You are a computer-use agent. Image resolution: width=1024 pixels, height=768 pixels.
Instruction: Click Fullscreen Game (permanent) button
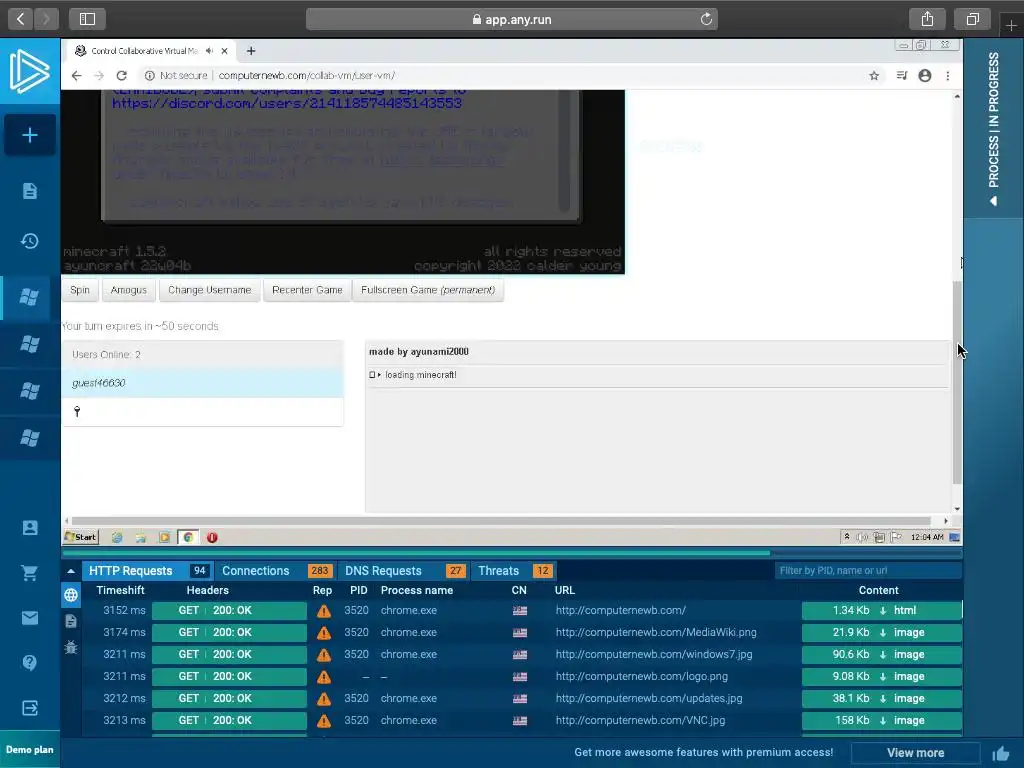(428, 290)
